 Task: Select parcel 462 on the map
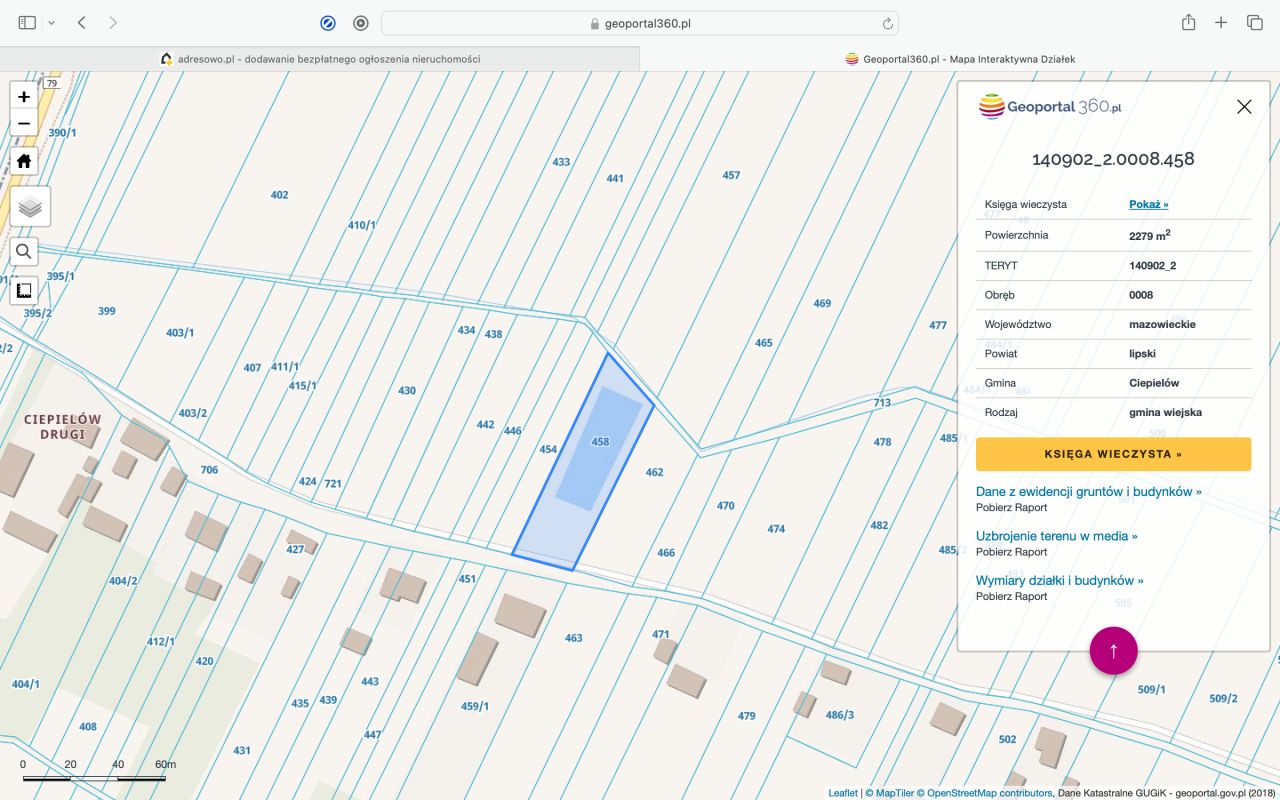click(654, 472)
